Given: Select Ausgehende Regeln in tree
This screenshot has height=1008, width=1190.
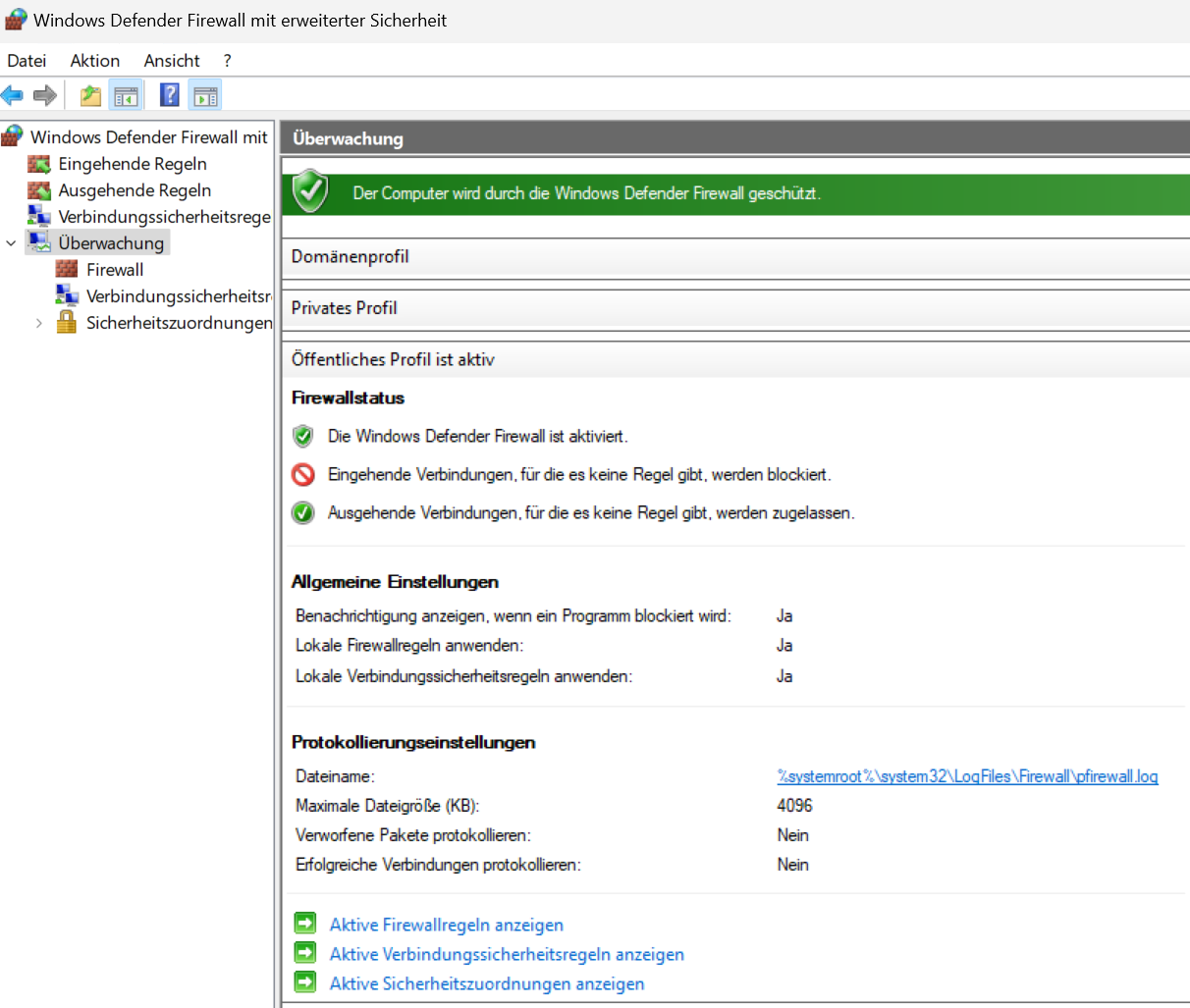Looking at the screenshot, I should coord(135,190).
